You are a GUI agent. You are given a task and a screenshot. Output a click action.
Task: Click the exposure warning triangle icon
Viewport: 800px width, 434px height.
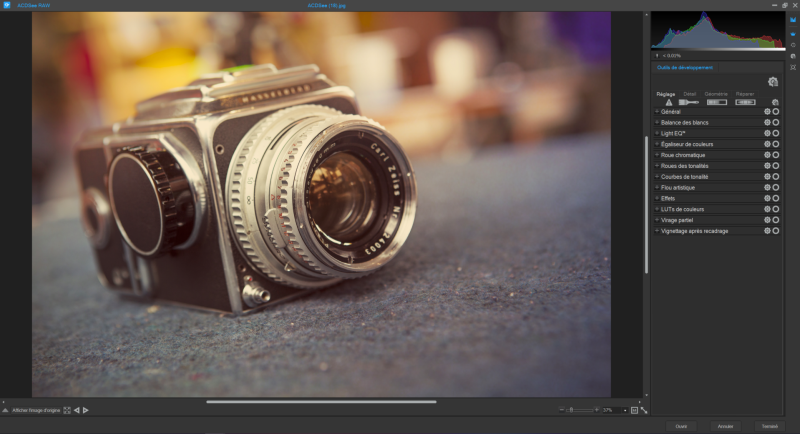click(x=669, y=103)
